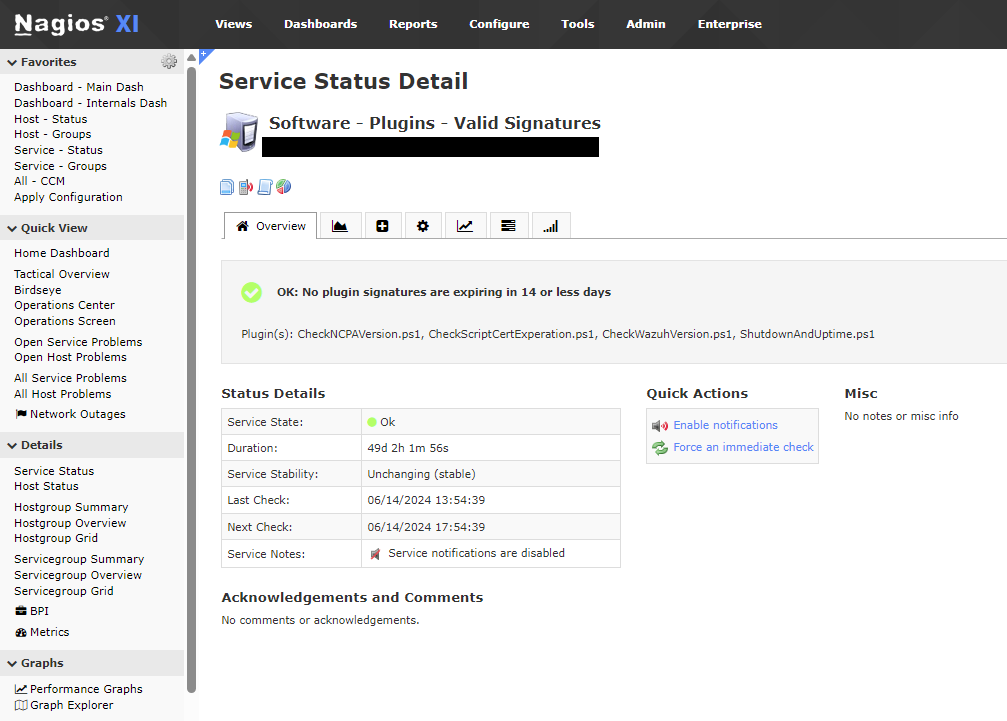Open Operations Center
Image resolution: width=1007 pixels, height=721 pixels.
click(x=64, y=305)
